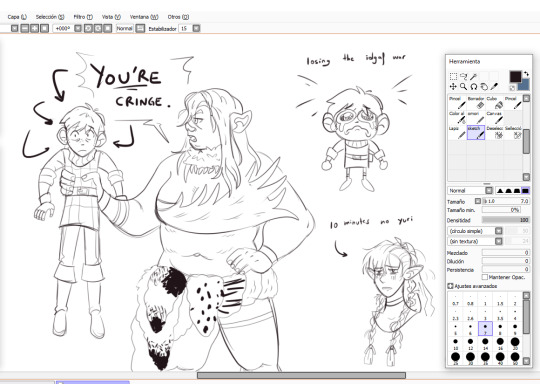The image size is (540, 384).
Task: Rotate canvas clockwise button
Action: point(98,28)
